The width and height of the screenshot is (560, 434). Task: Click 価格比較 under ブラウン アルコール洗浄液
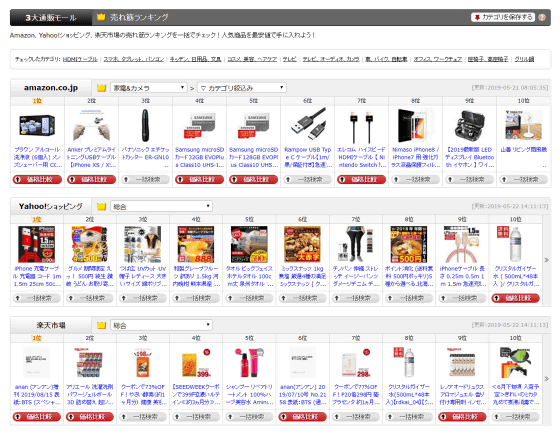(x=37, y=179)
